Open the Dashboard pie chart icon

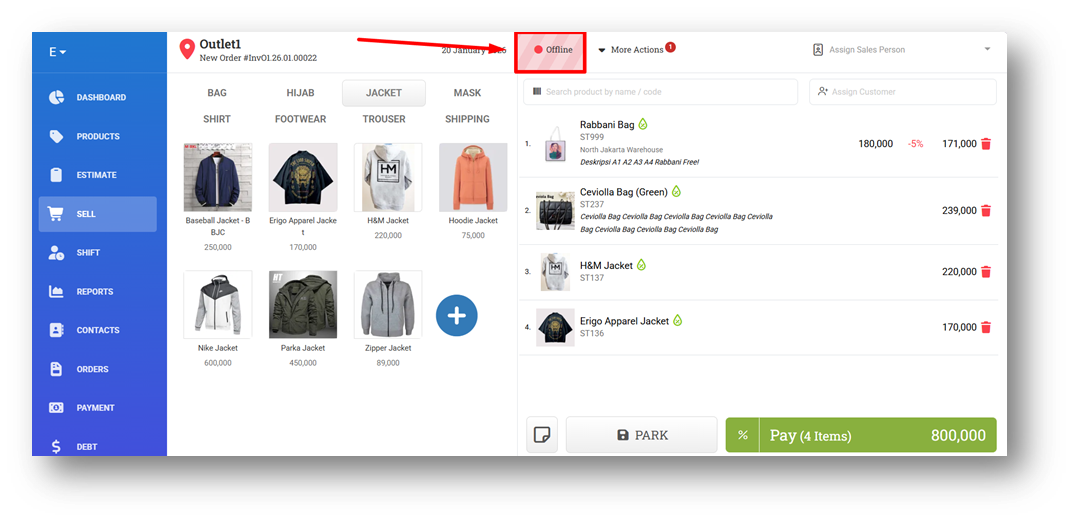pyautogui.click(x=56, y=97)
